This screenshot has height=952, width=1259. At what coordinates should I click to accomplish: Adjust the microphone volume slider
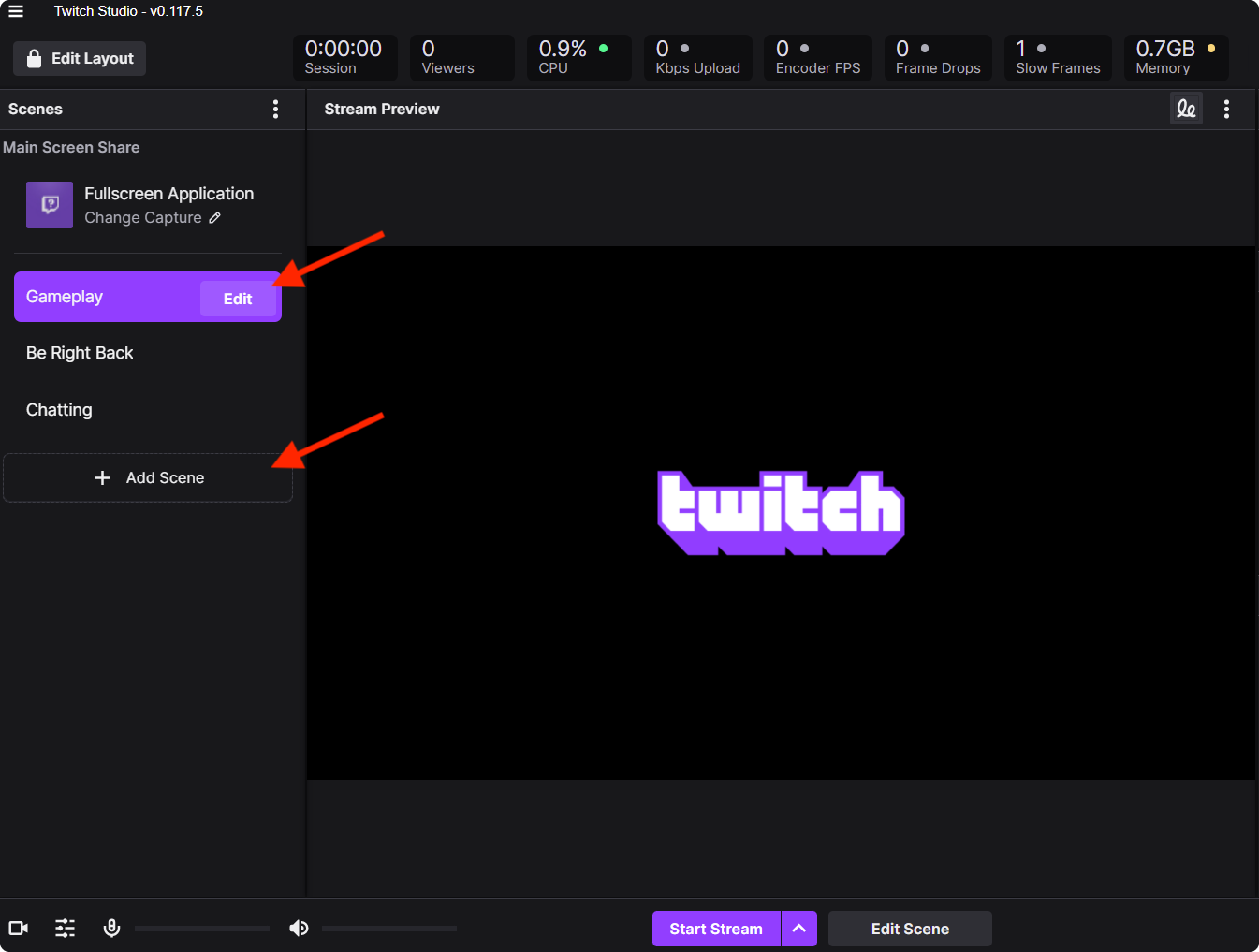(202, 929)
